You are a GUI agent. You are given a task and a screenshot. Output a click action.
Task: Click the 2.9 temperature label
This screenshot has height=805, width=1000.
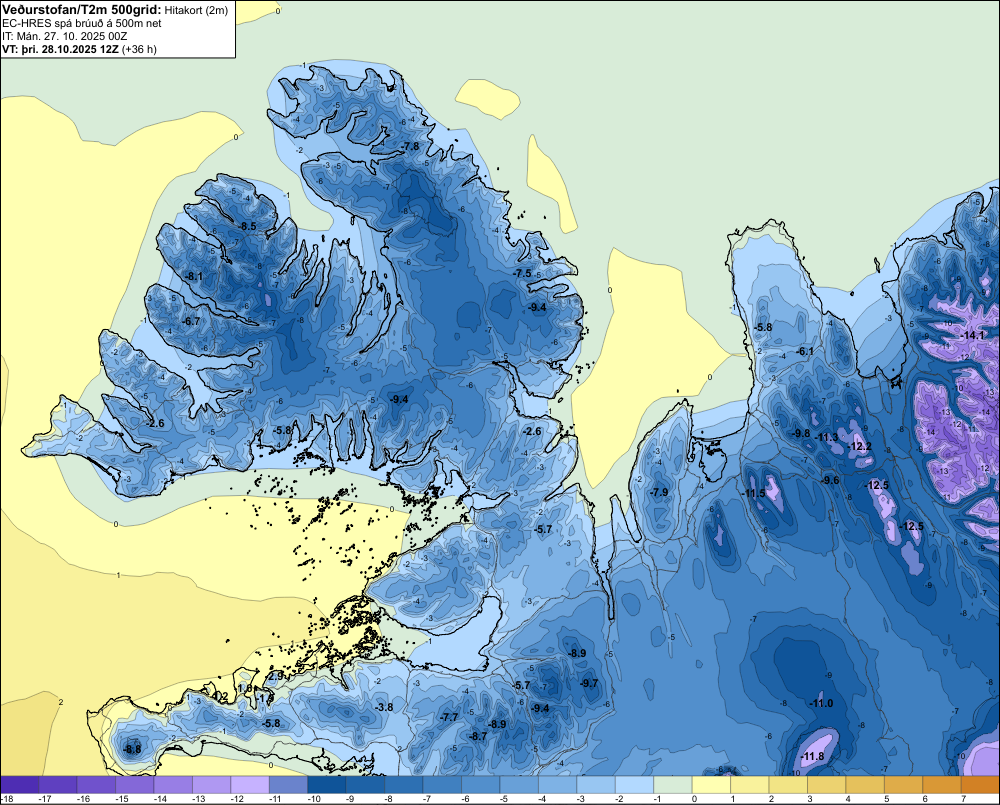[276, 675]
